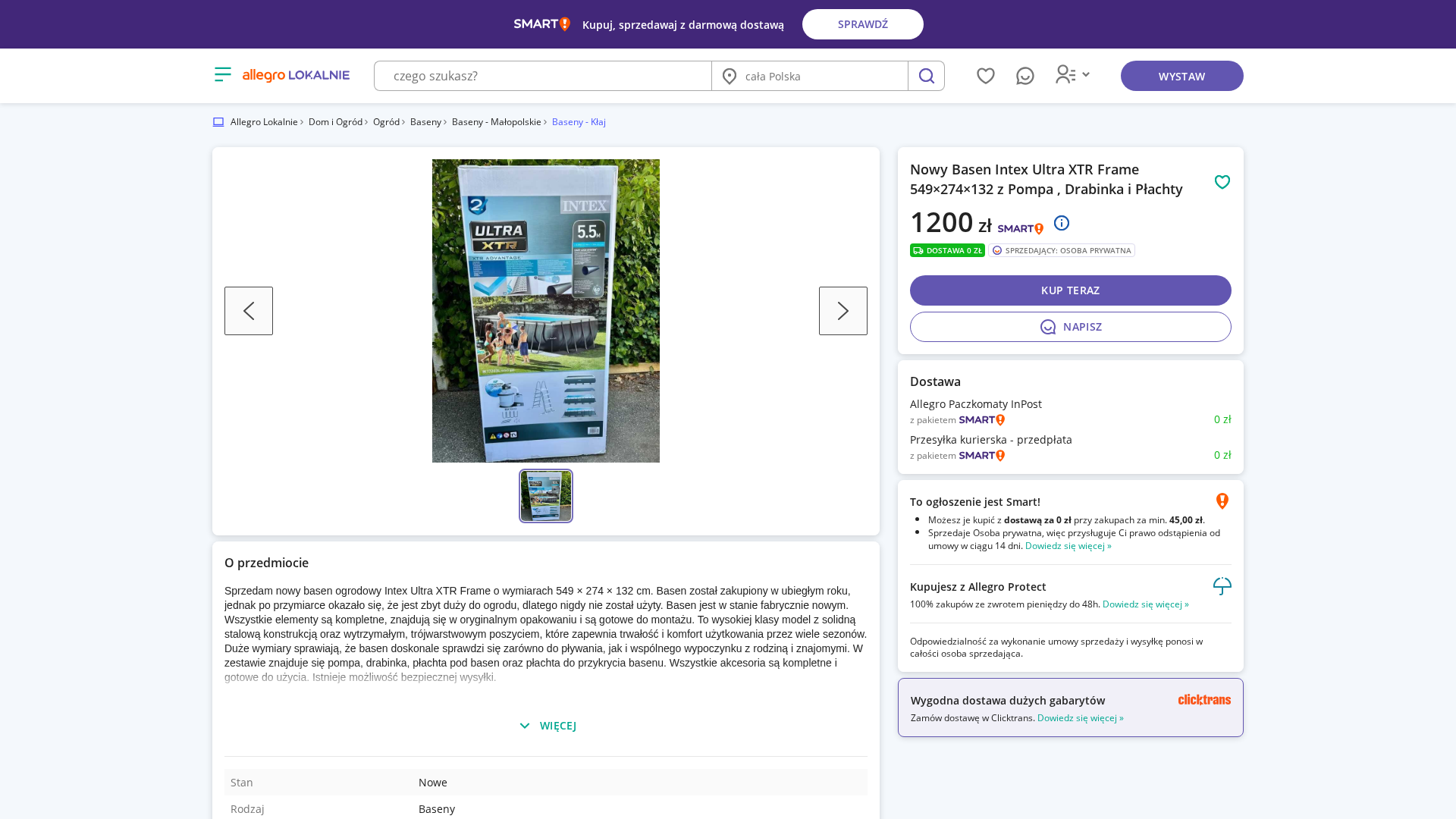The image size is (1456, 819).
Task: Expand the description with WIĘCEJ
Action: click(x=548, y=726)
